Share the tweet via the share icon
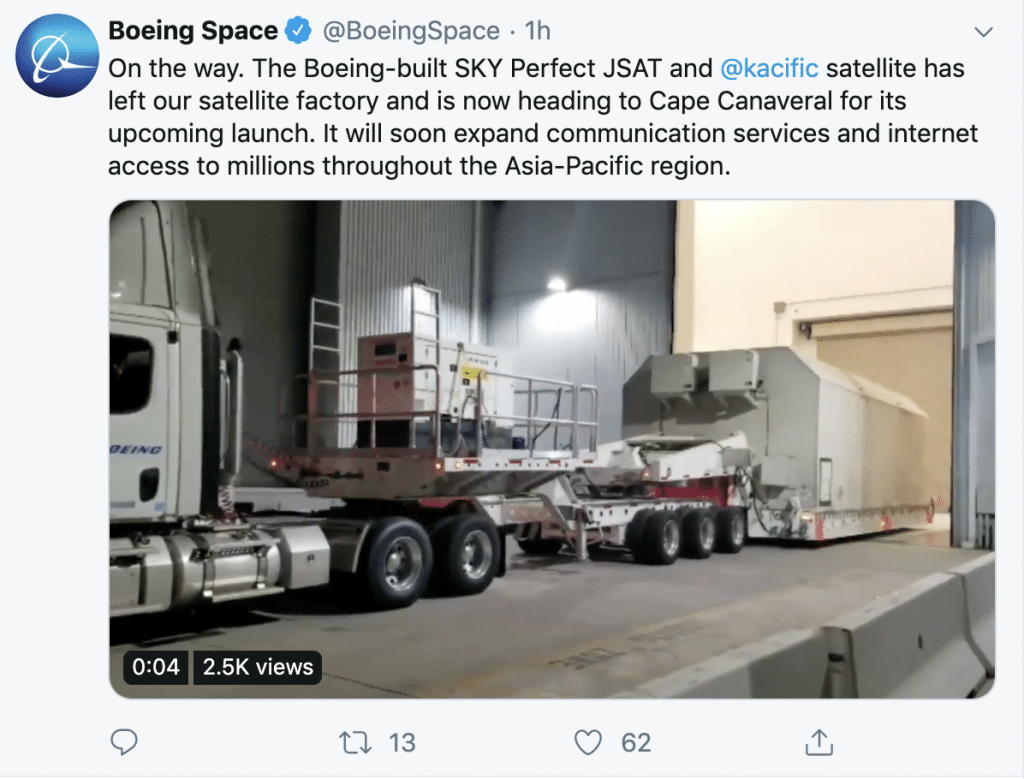The width and height of the screenshot is (1024, 779). (819, 742)
